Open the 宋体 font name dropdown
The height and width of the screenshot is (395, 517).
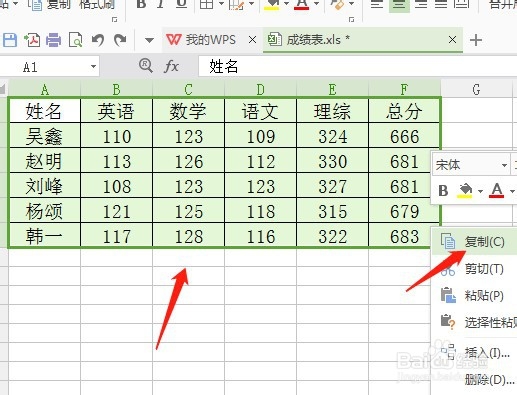click(x=504, y=165)
